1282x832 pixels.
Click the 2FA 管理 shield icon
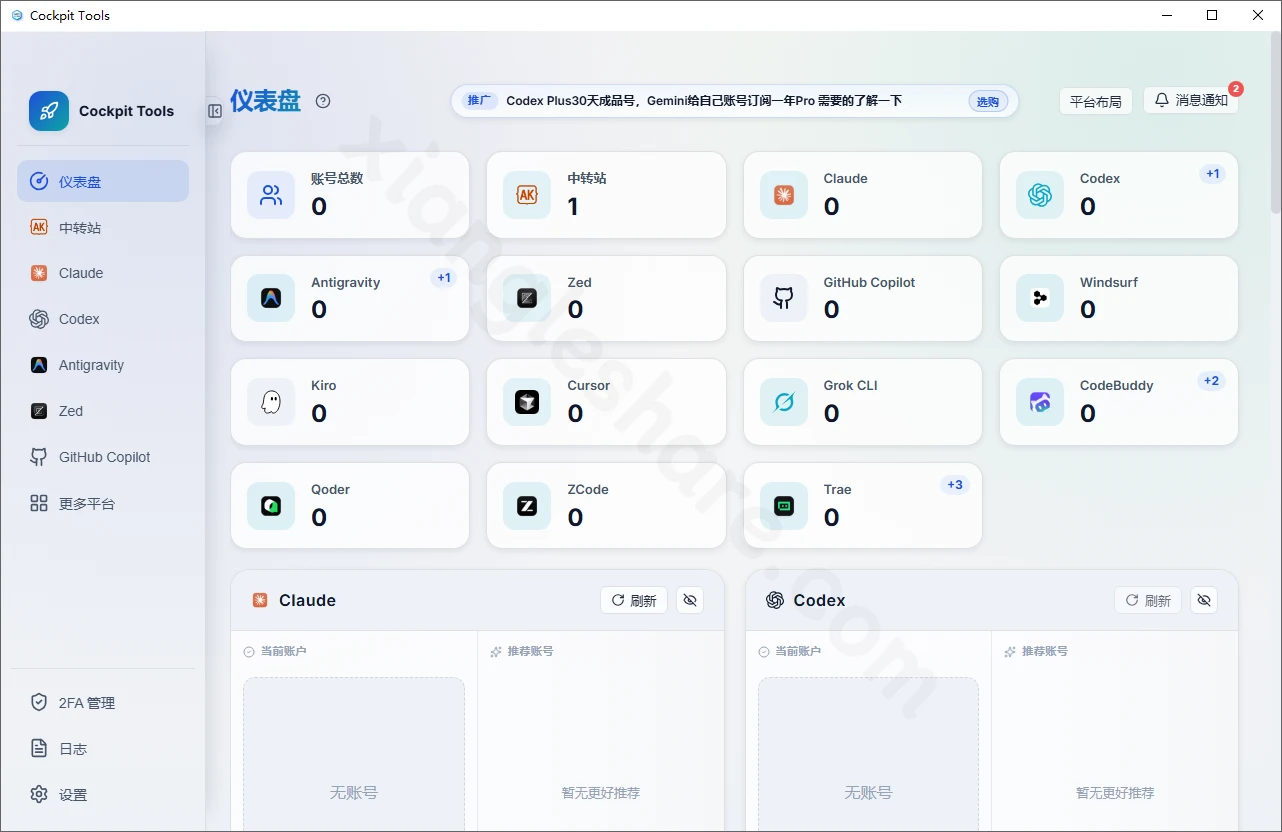coord(39,703)
